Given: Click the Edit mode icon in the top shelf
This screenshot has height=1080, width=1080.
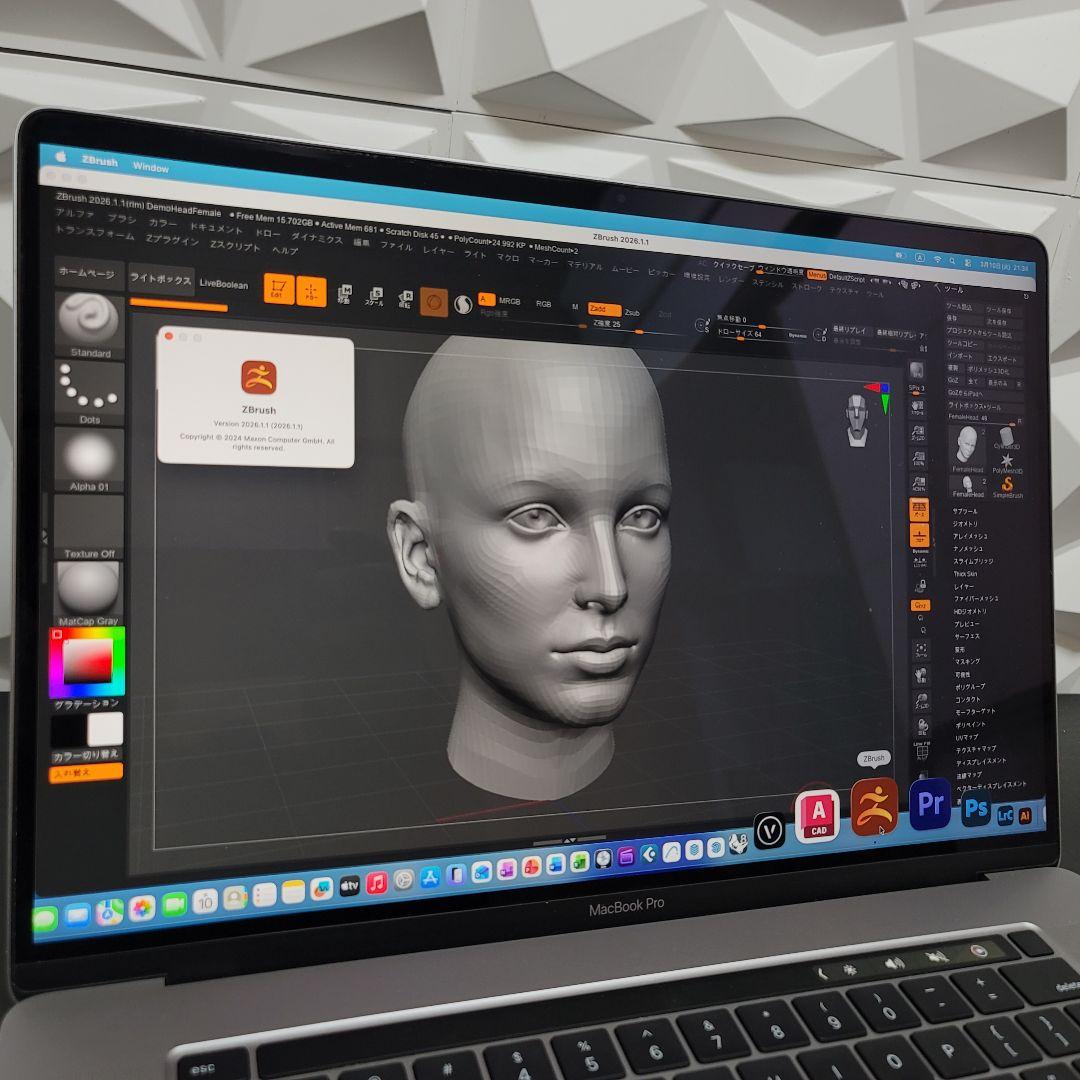Looking at the screenshot, I should tap(278, 292).
